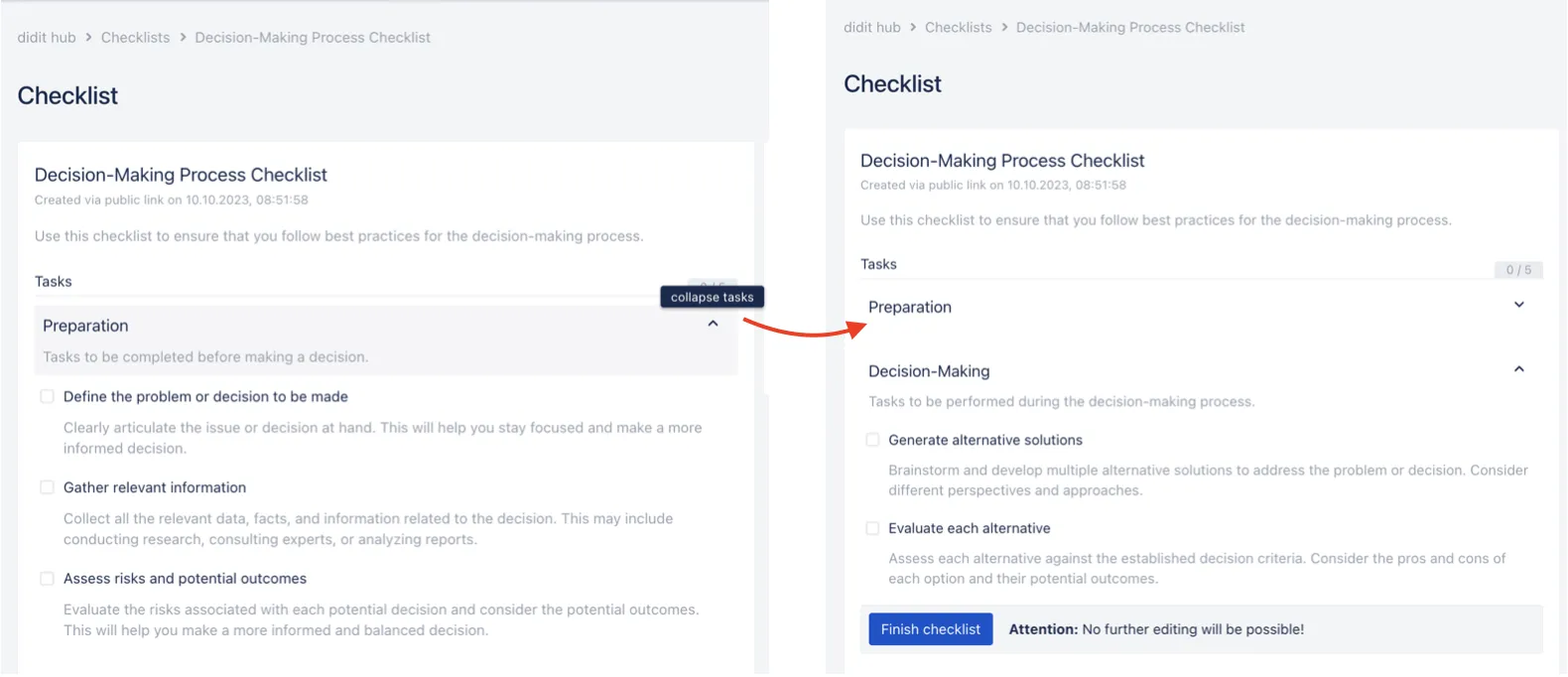Image resolution: width=1568 pixels, height=677 pixels.
Task: Click 'Created via public link' timestamp in left card
Action: (x=172, y=201)
